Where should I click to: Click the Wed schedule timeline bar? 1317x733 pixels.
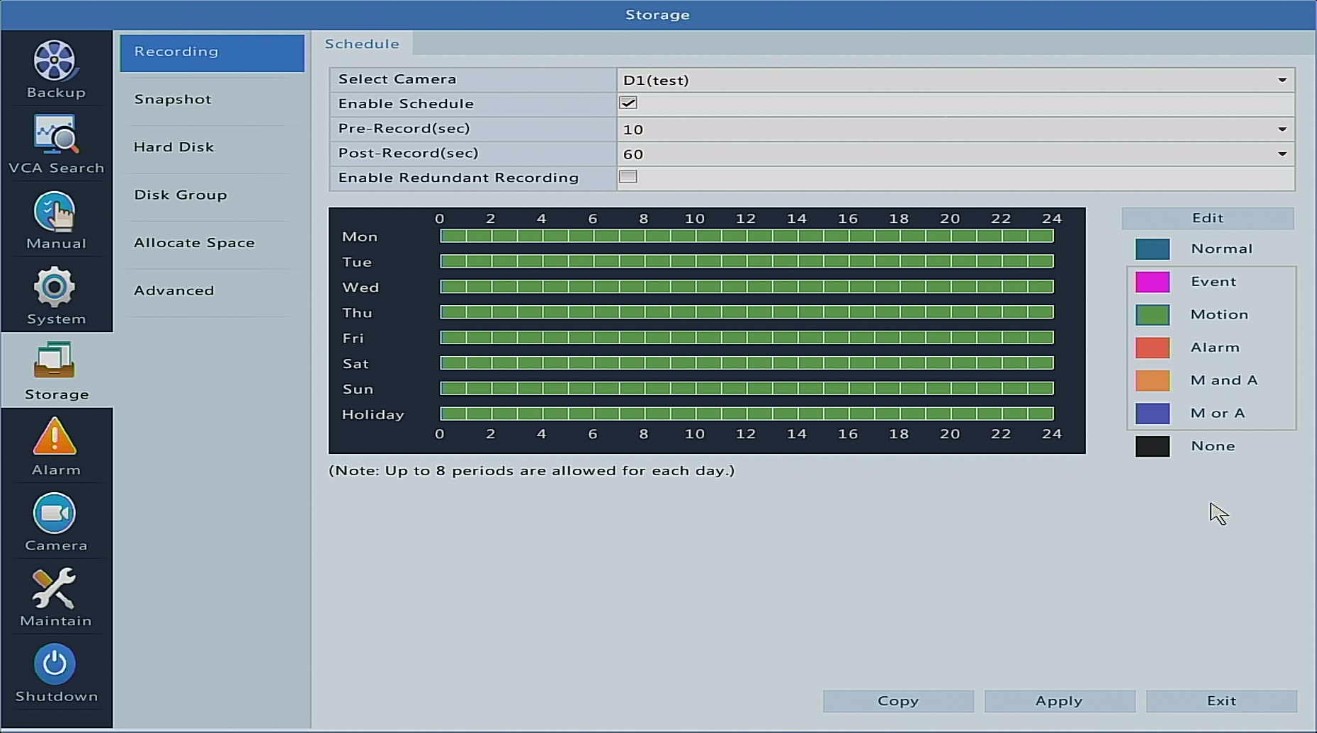click(746, 287)
